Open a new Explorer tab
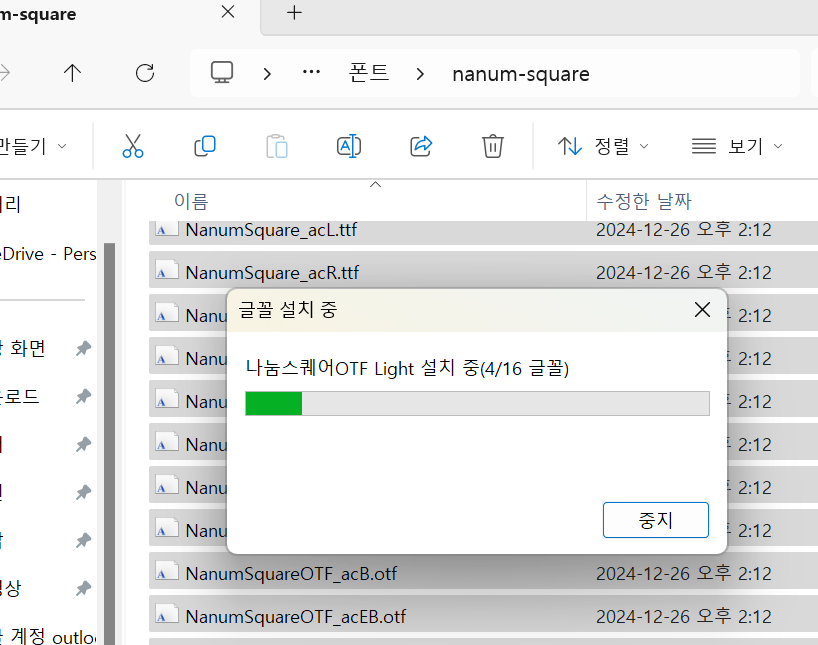Viewport: 818px width, 645px height. tap(294, 13)
